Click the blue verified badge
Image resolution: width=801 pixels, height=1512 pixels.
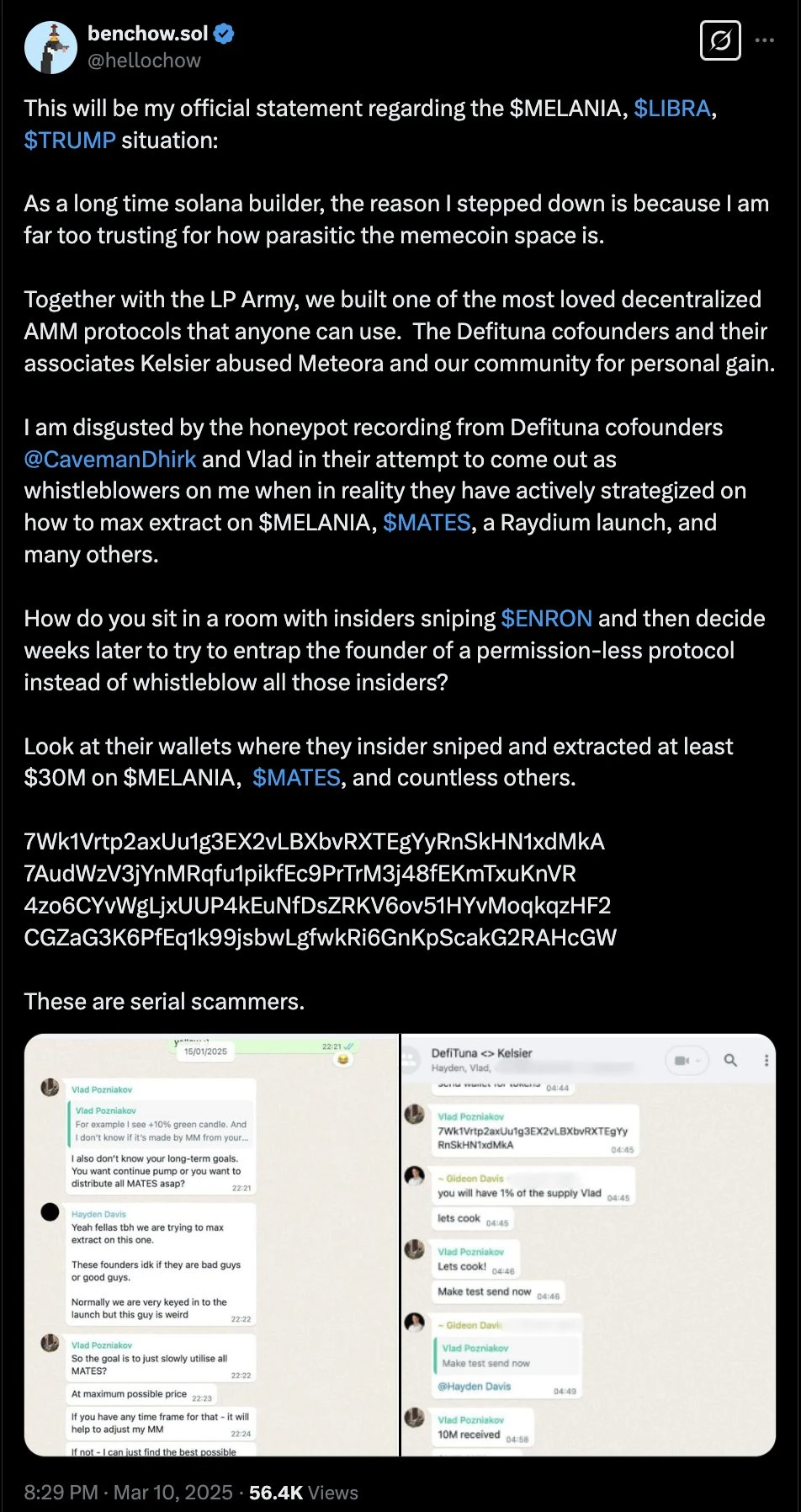[x=223, y=34]
